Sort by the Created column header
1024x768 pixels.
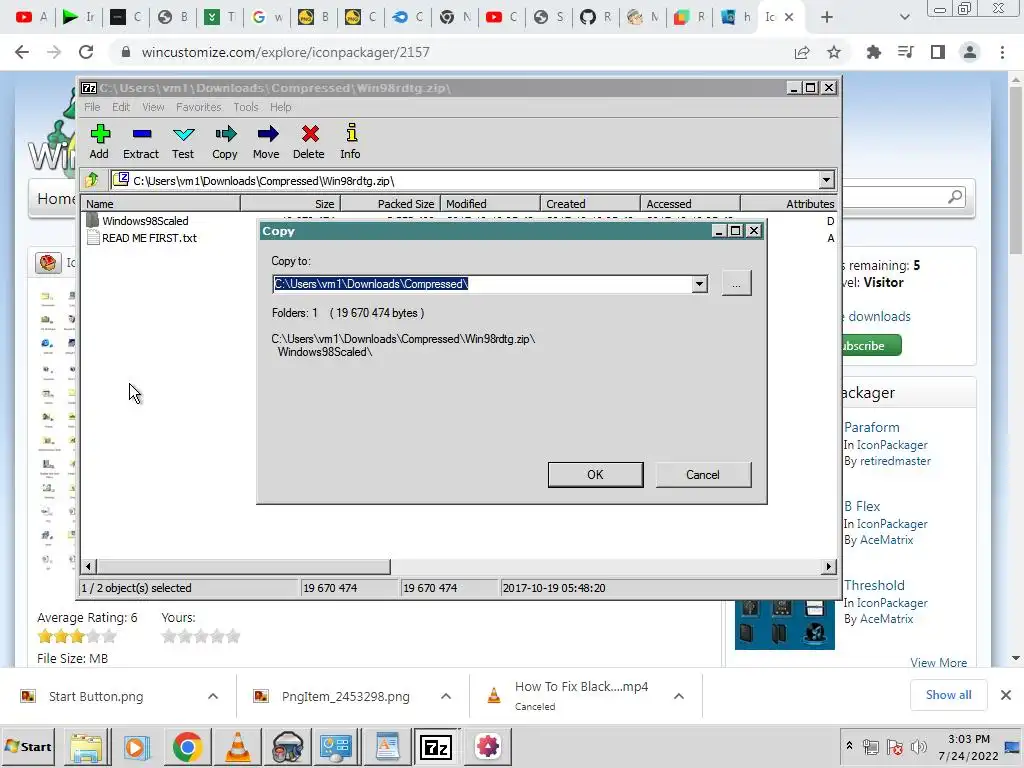point(590,204)
